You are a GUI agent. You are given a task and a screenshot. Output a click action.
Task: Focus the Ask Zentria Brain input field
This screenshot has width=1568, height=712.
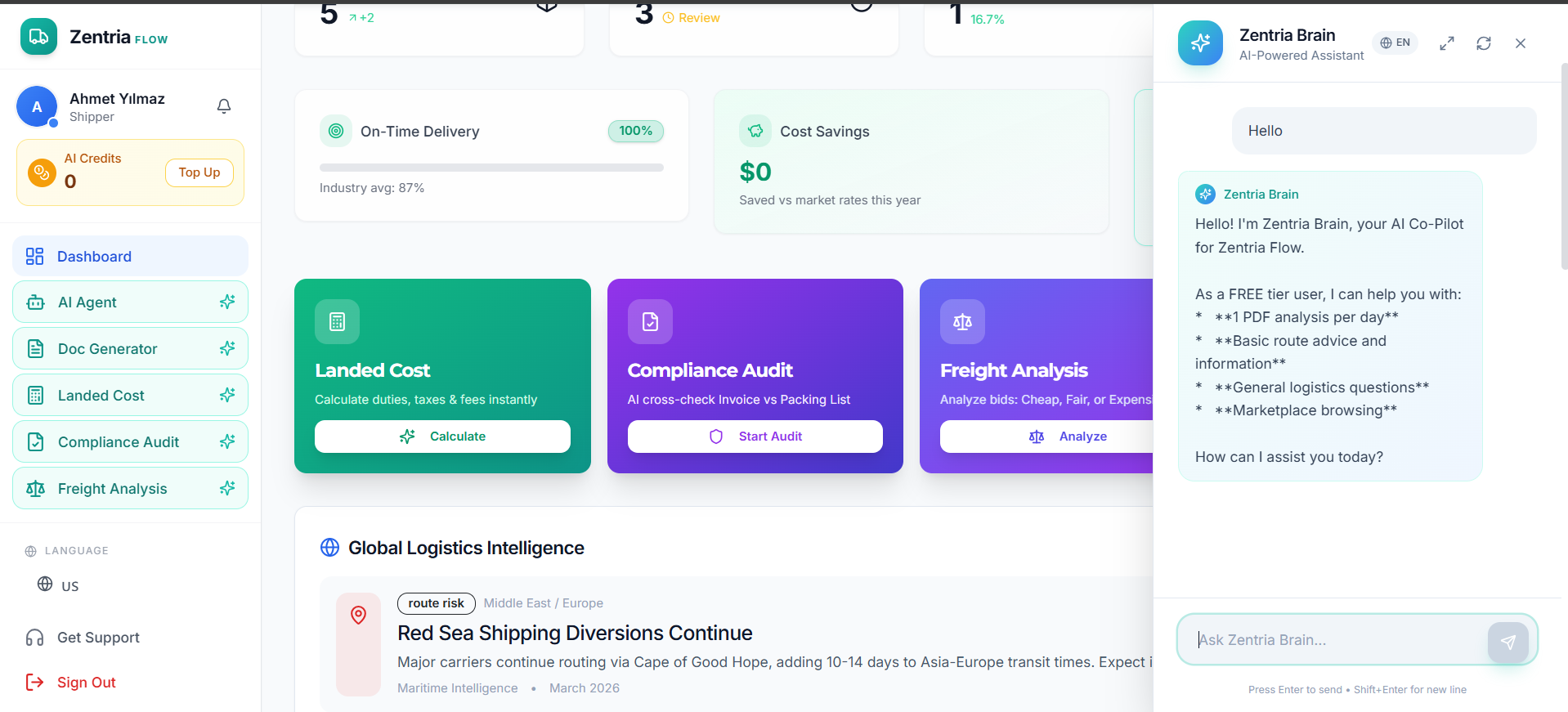tap(1341, 640)
